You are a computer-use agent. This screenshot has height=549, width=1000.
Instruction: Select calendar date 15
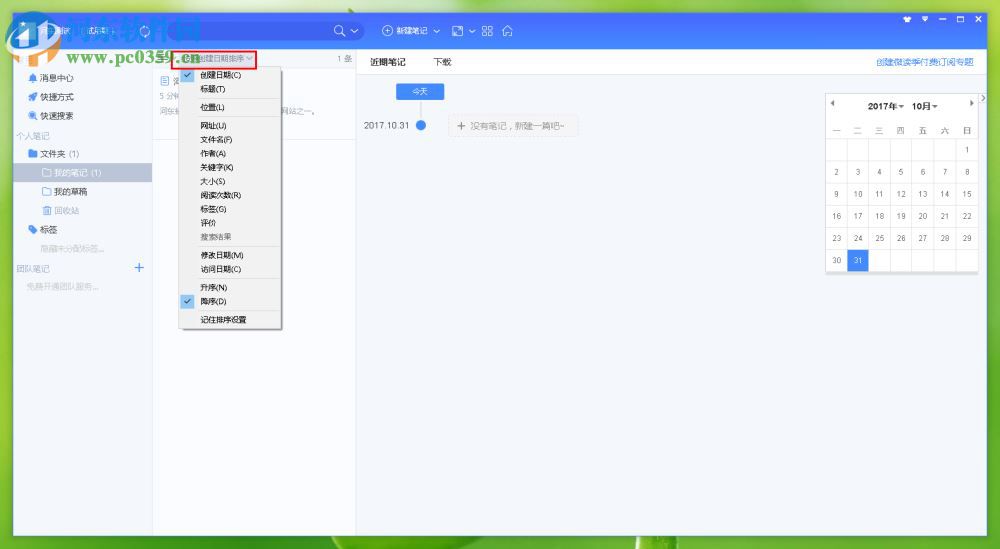[x=967, y=194]
